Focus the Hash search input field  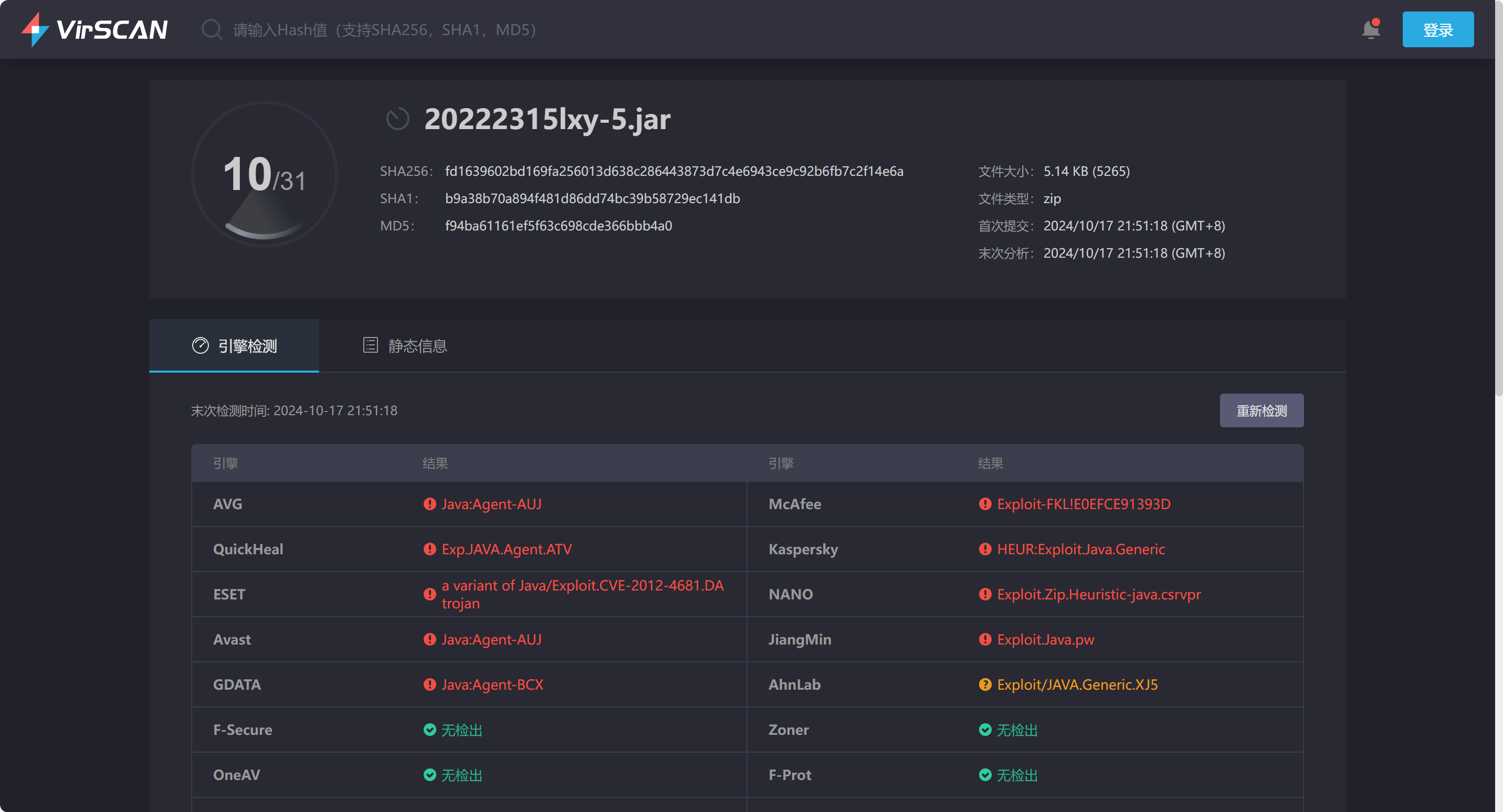[x=467, y=30]
